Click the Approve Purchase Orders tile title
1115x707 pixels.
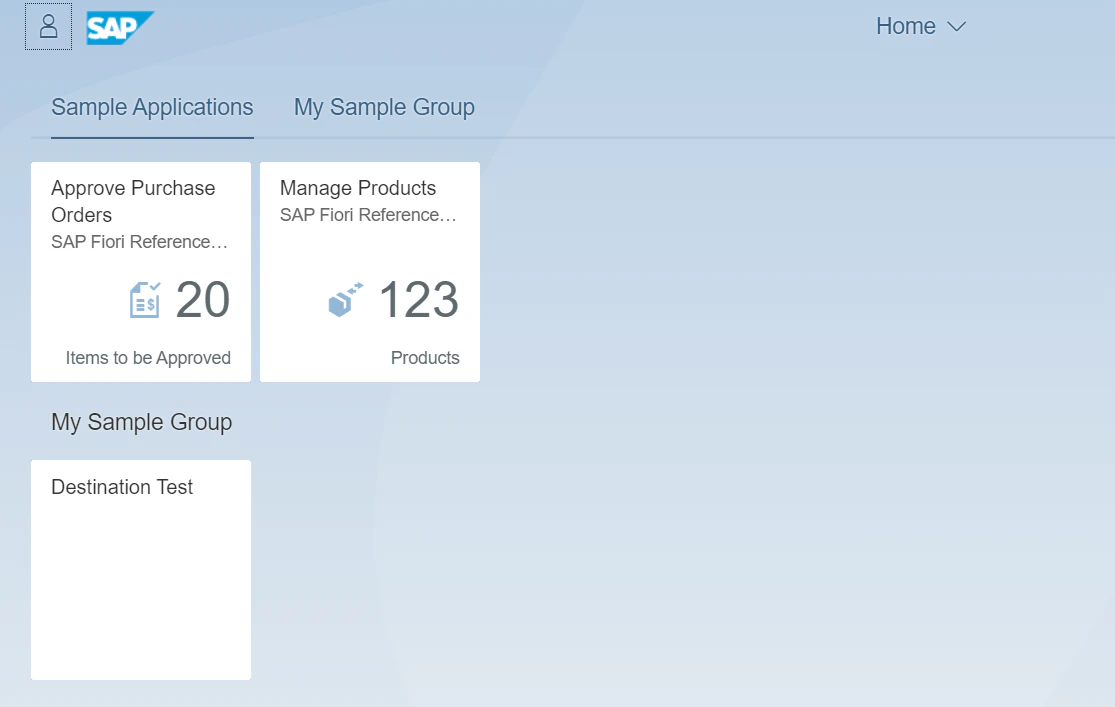(x=133, y=201)
